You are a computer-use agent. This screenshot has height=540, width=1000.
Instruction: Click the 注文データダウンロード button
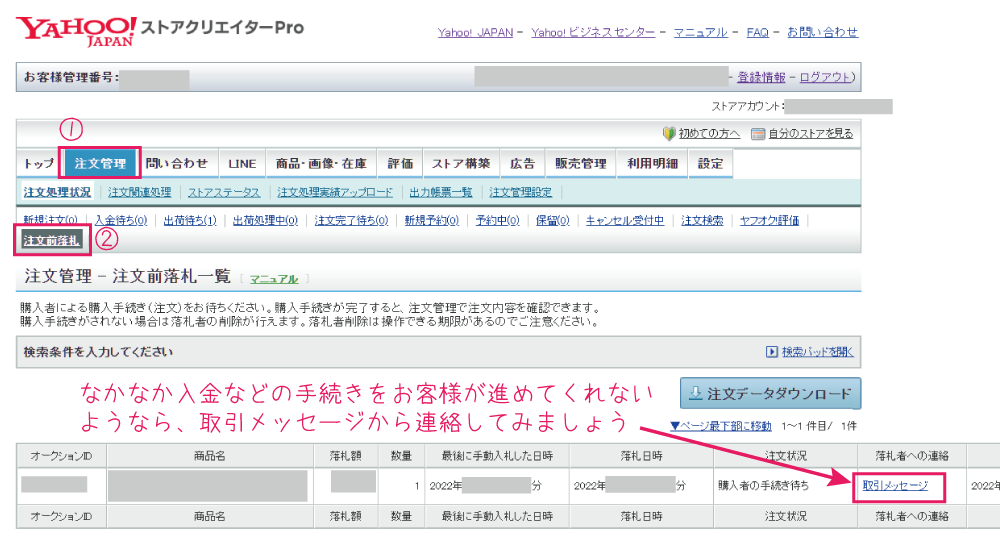(770, 393)
